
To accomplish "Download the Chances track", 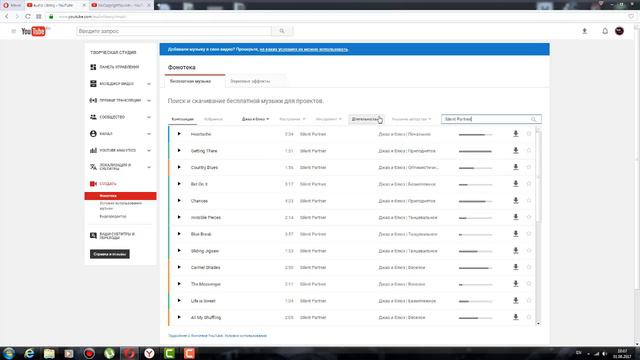I will (516, 201).
